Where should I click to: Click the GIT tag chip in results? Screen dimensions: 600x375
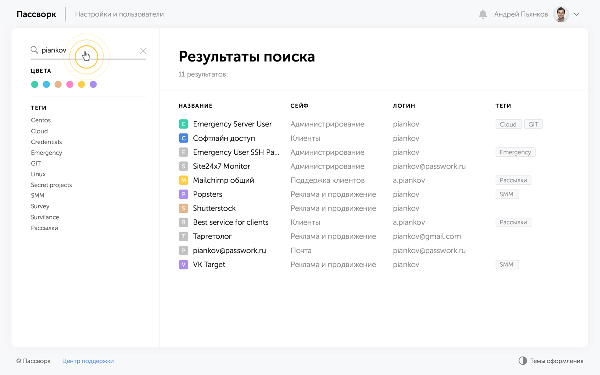click(x=533, y=124)
